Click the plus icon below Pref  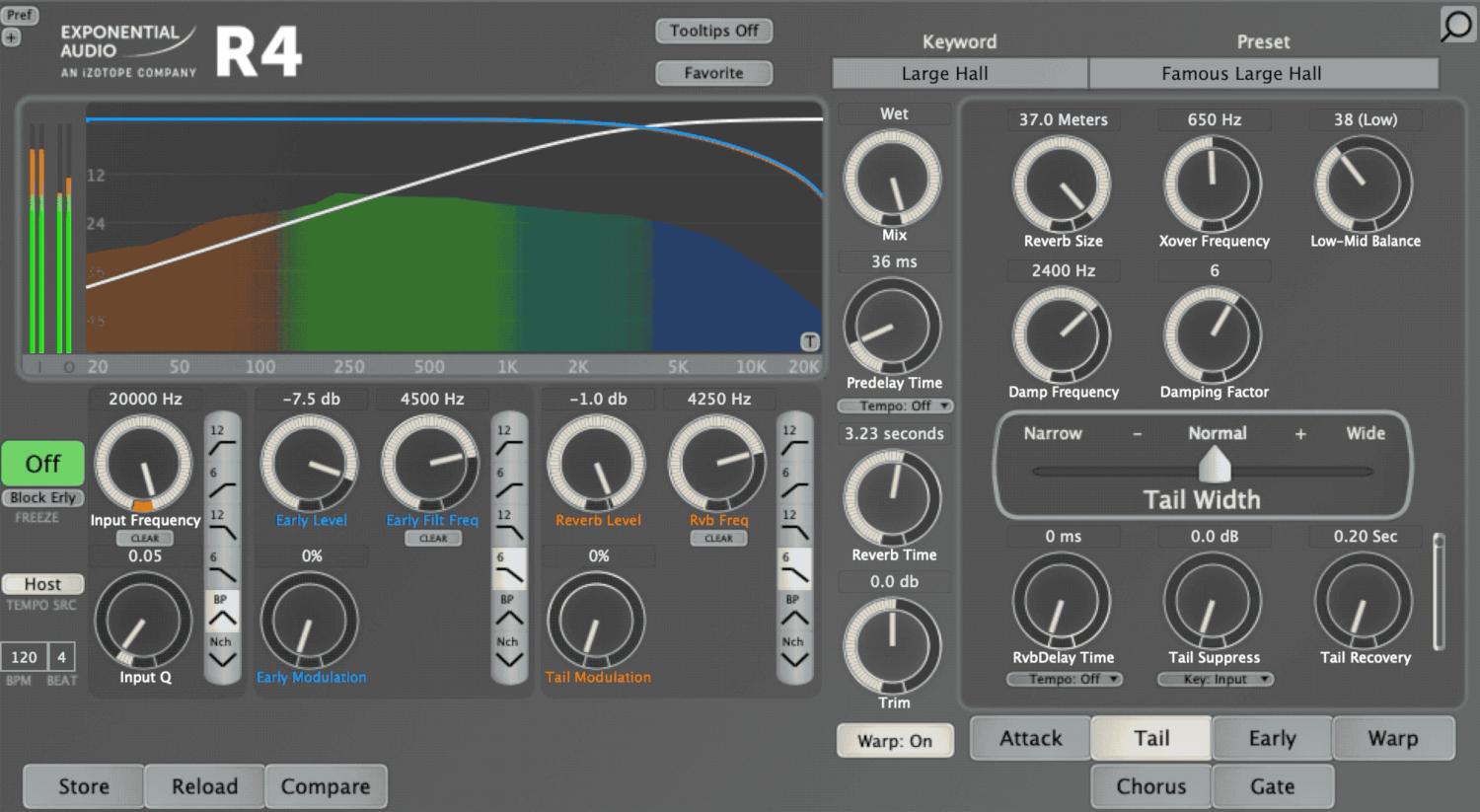11,37
